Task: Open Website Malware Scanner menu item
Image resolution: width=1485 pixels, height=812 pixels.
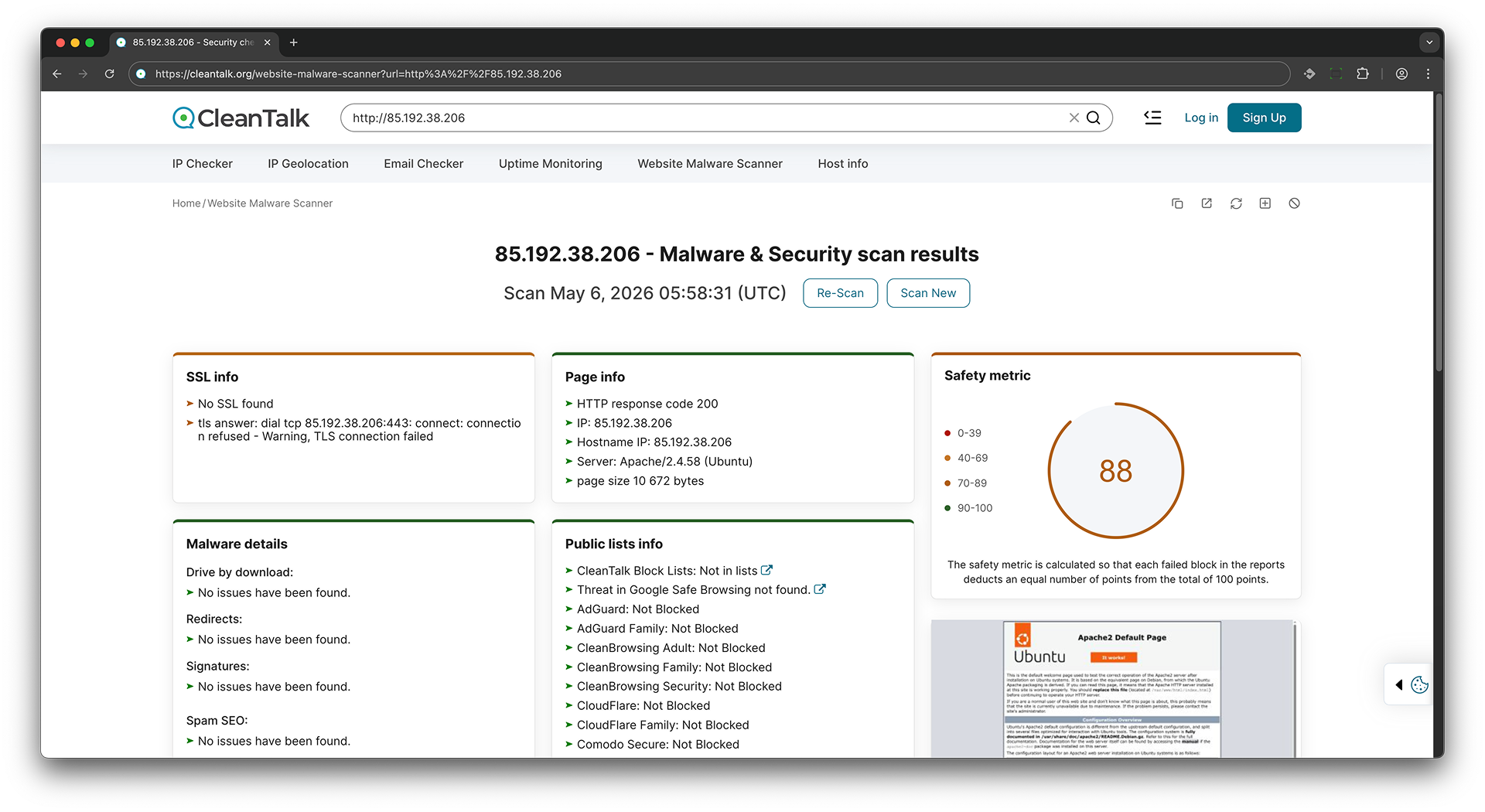Action: point(710,164)
